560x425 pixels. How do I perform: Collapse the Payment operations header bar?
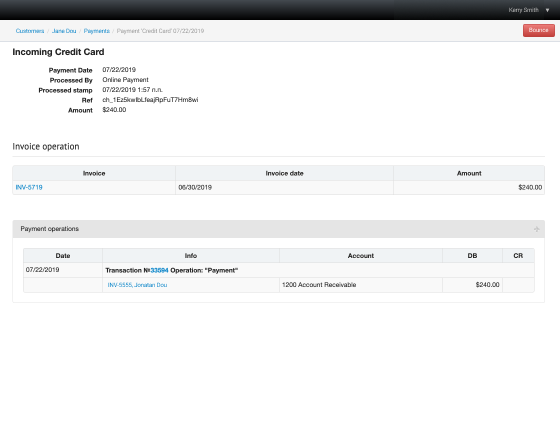tap(279, 229)
